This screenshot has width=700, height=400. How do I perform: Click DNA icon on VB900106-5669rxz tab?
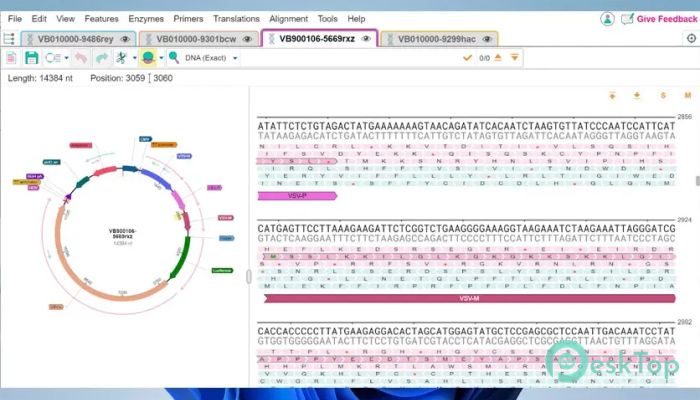tap(271, 39)
